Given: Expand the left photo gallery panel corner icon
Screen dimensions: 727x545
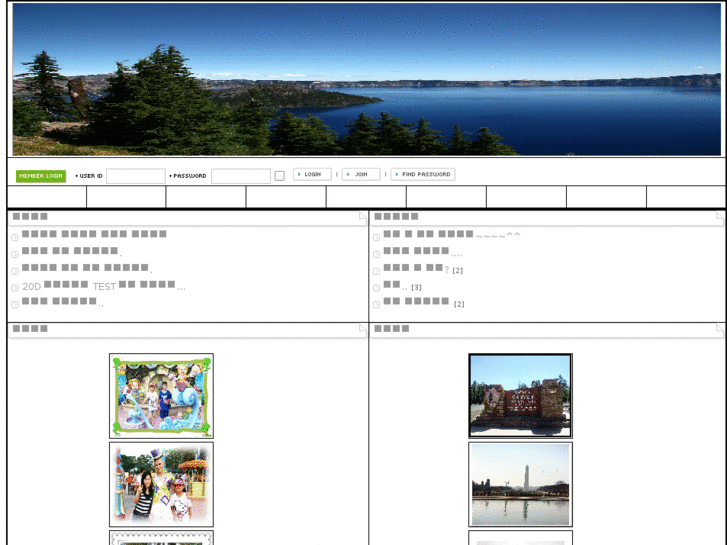Looking at the screenshot, I should coord(363,329).
